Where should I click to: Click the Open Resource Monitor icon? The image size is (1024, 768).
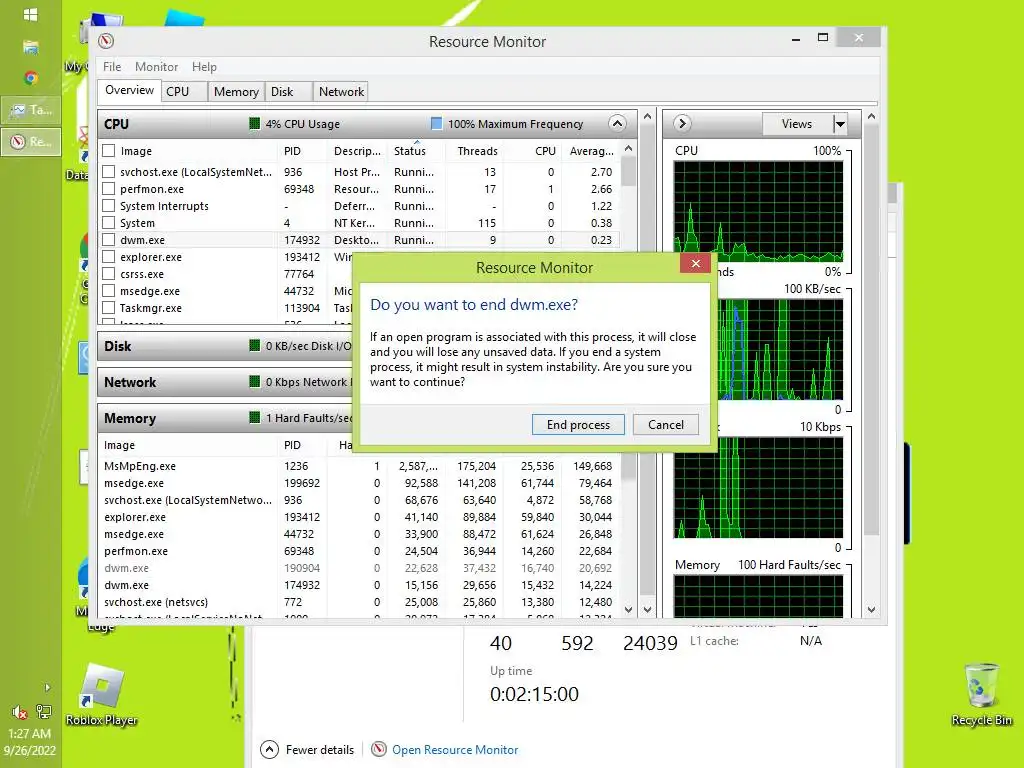point(379,749)
